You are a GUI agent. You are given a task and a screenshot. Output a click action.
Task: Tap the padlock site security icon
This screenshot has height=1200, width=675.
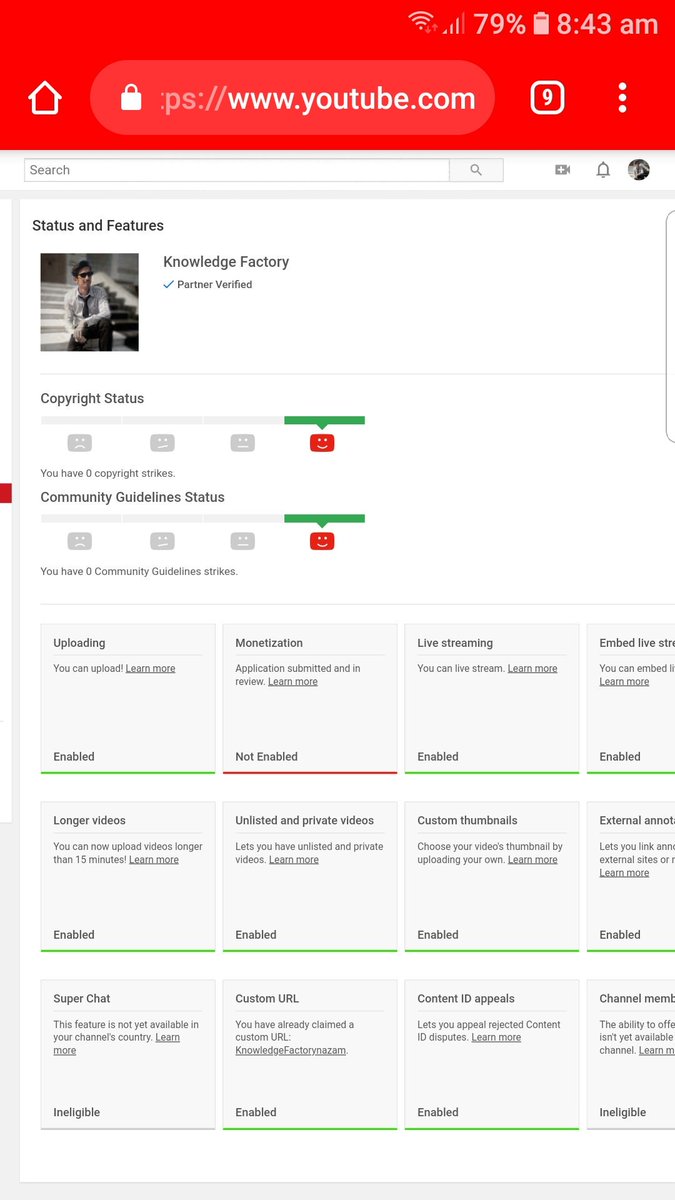tap(131, 97)
